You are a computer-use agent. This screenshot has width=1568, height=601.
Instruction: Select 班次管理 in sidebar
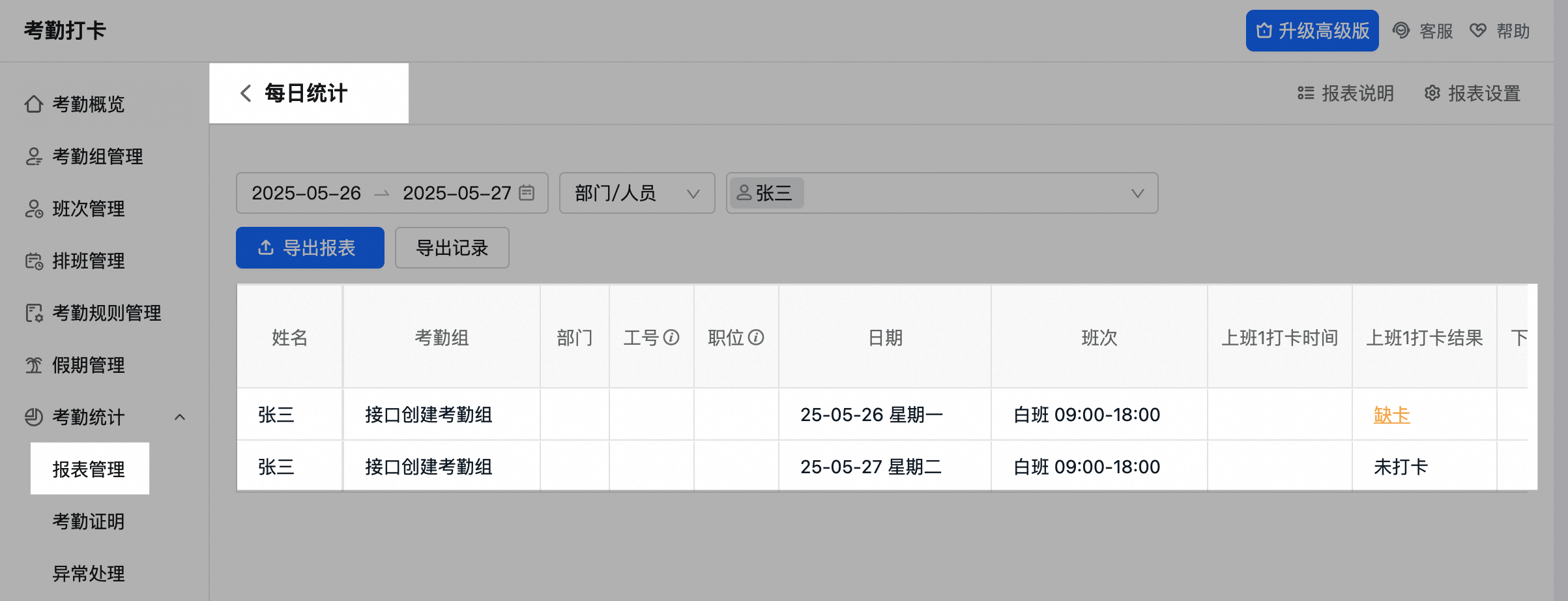pyautogui.click(x=88, y=209)
